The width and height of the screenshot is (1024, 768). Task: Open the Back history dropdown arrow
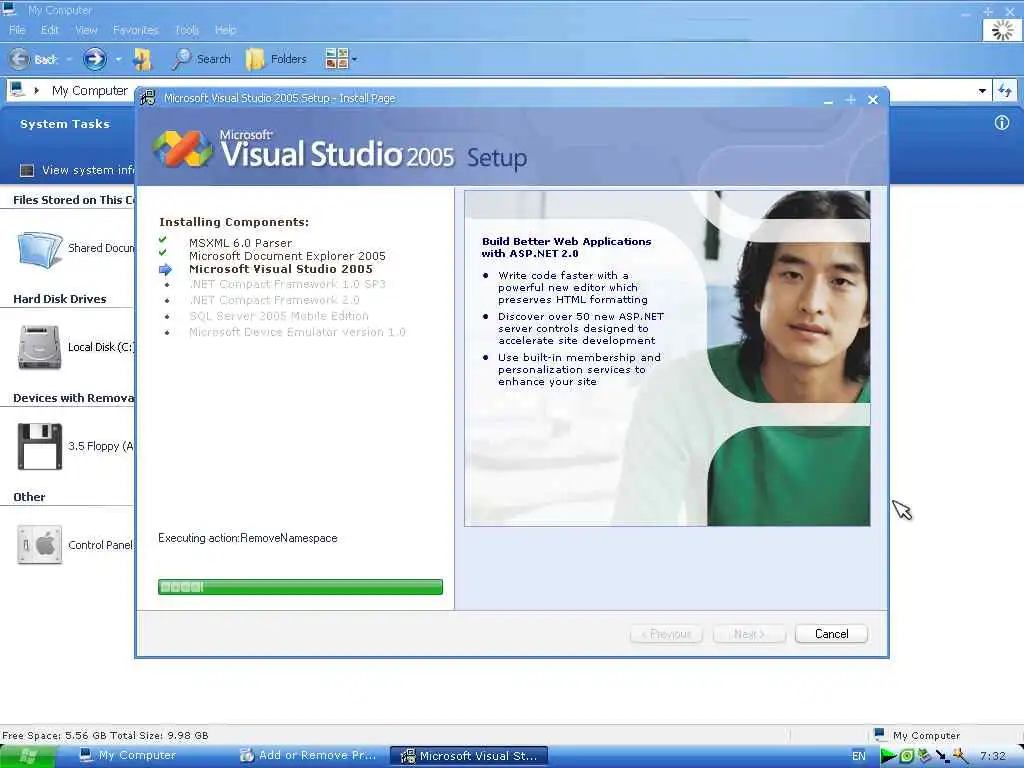(69, 59)
